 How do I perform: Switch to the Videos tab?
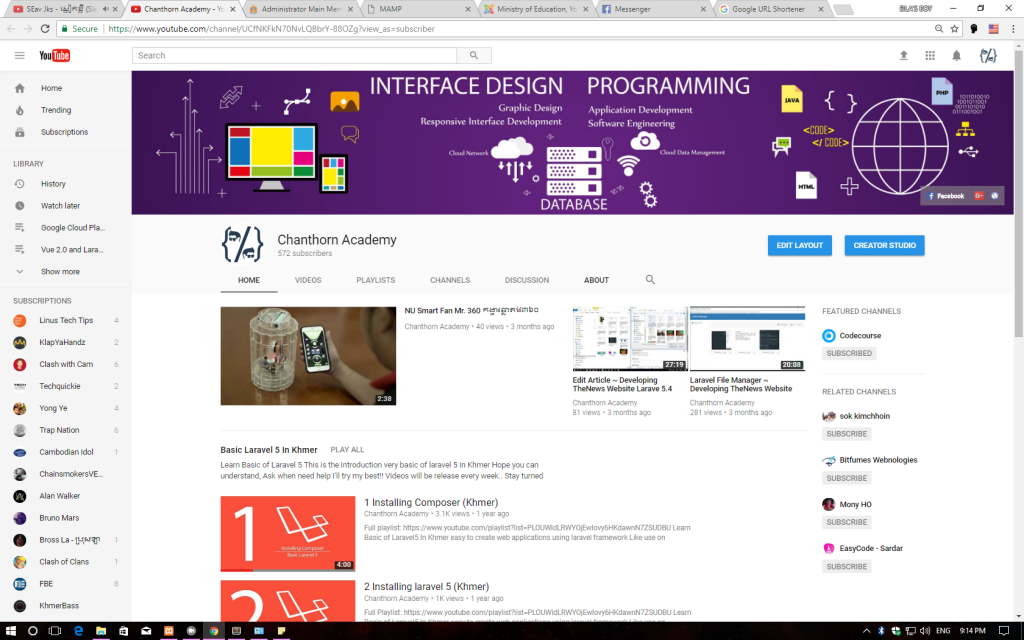click(x=308, y=280)
